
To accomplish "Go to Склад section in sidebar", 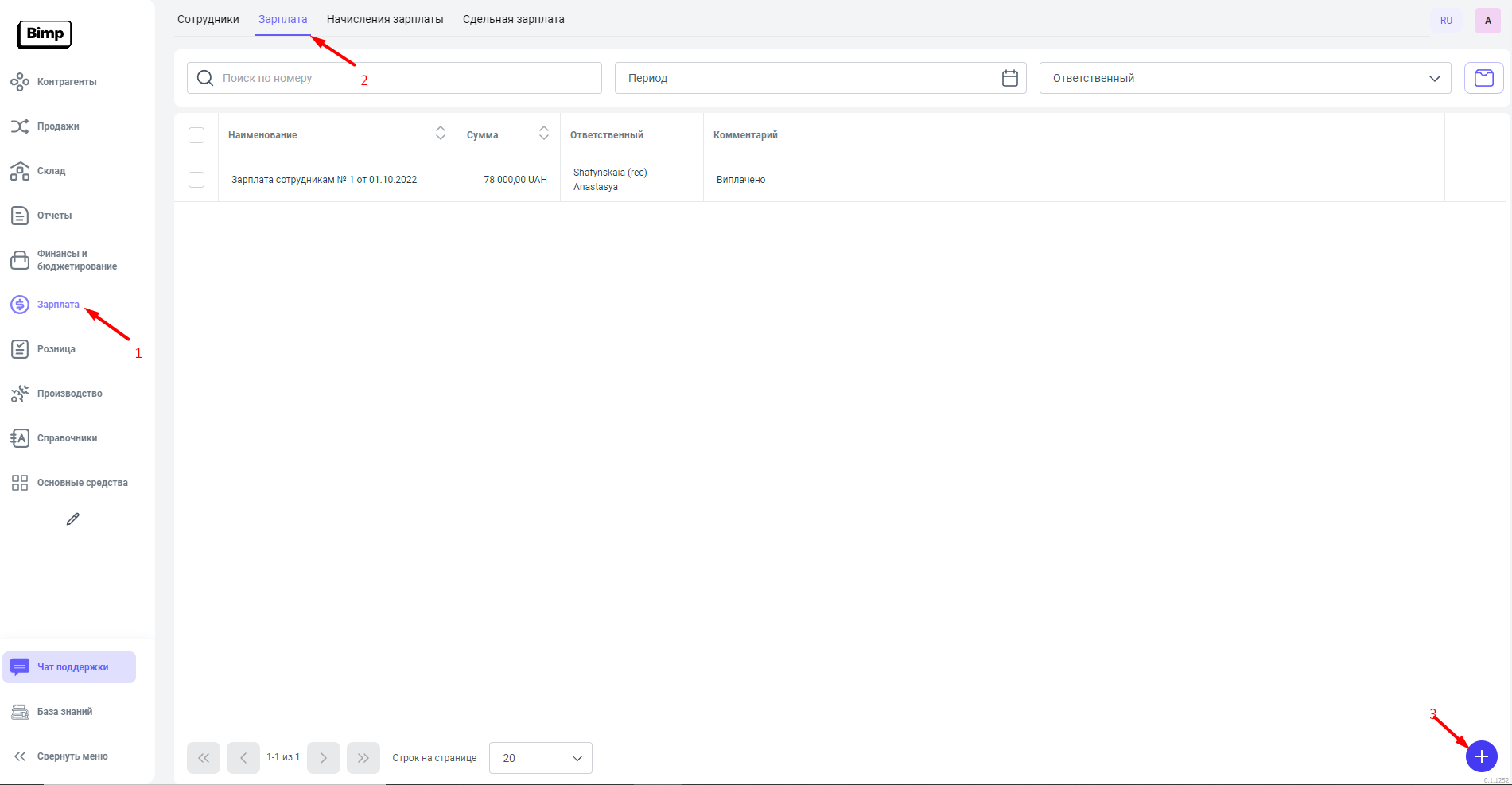I will coord(51,171).
